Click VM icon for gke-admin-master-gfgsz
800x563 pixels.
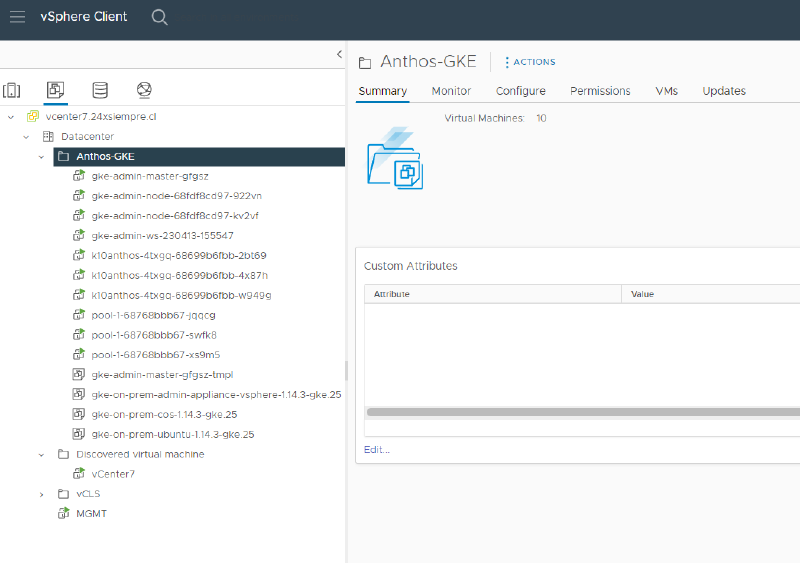click(79, 176)
